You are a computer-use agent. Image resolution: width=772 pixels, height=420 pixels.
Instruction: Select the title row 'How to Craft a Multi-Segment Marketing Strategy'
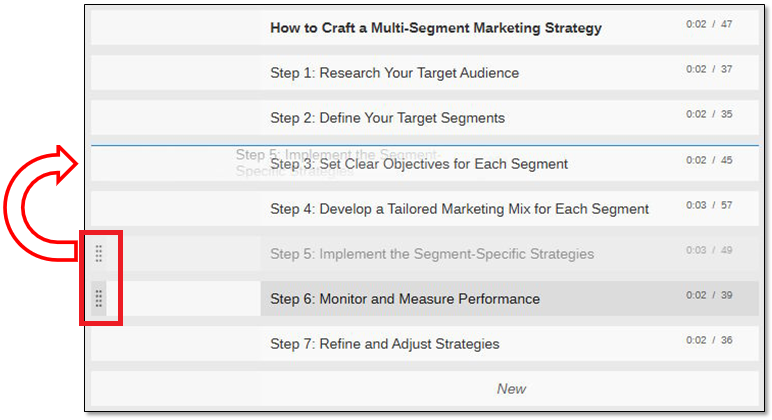click(x=436, y=28)
